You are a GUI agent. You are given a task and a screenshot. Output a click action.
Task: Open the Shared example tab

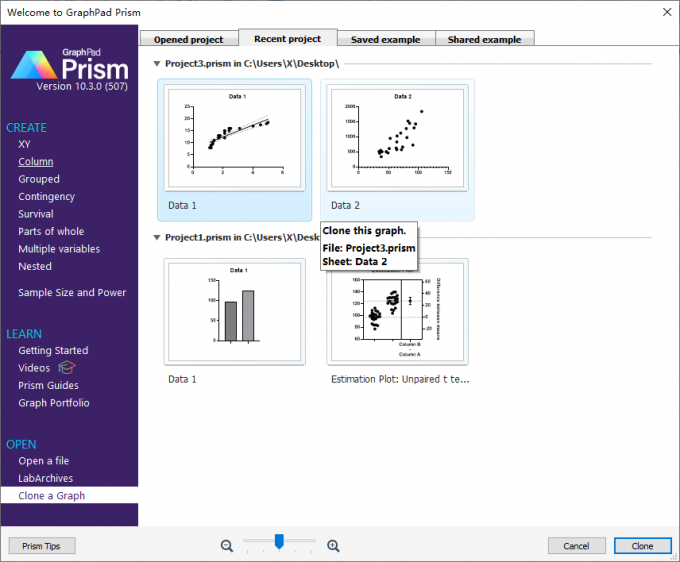pos(484,39)
